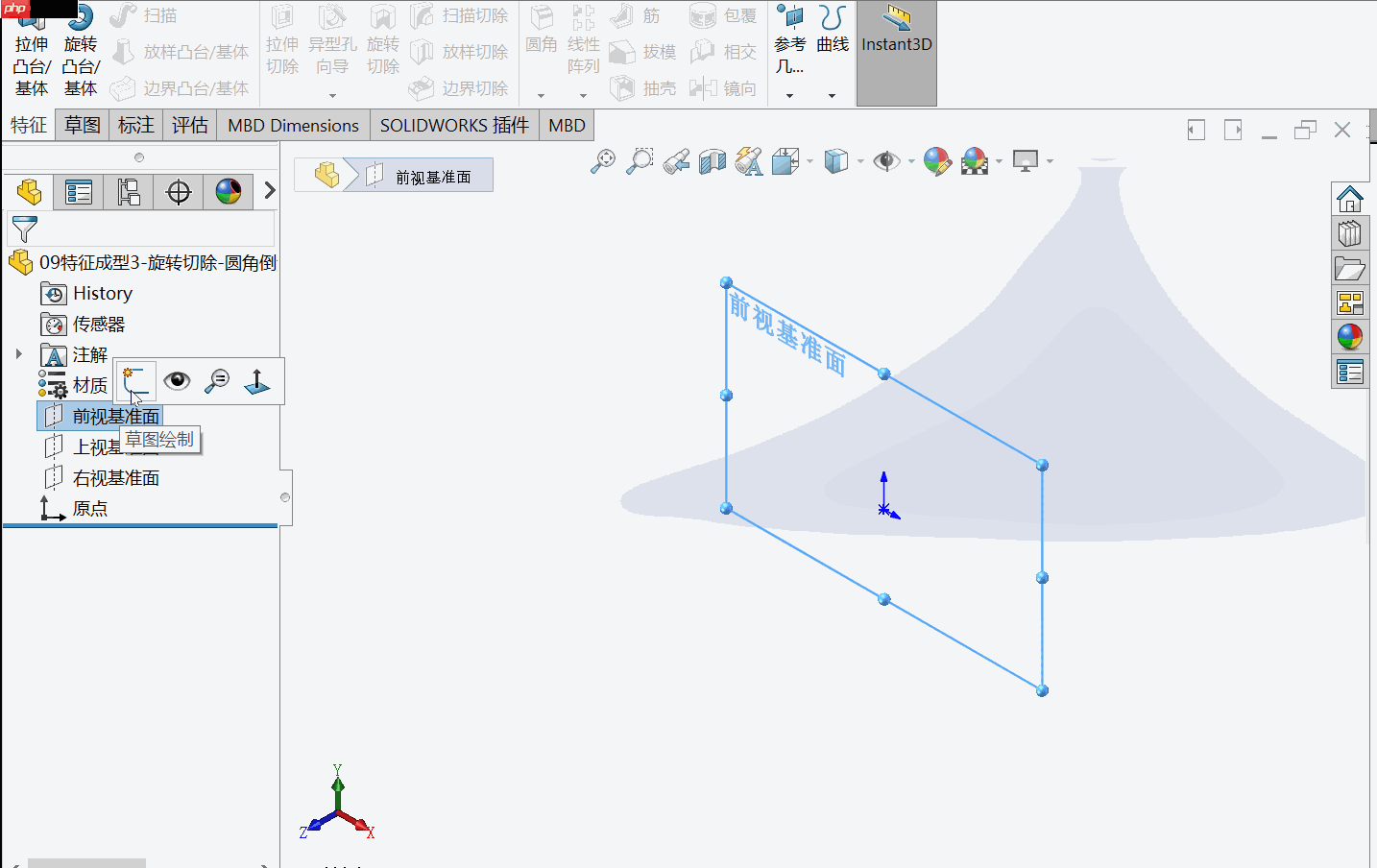
Task: Click the 草图绘制 button in the context toolbar
Action: tap(135, 380)
